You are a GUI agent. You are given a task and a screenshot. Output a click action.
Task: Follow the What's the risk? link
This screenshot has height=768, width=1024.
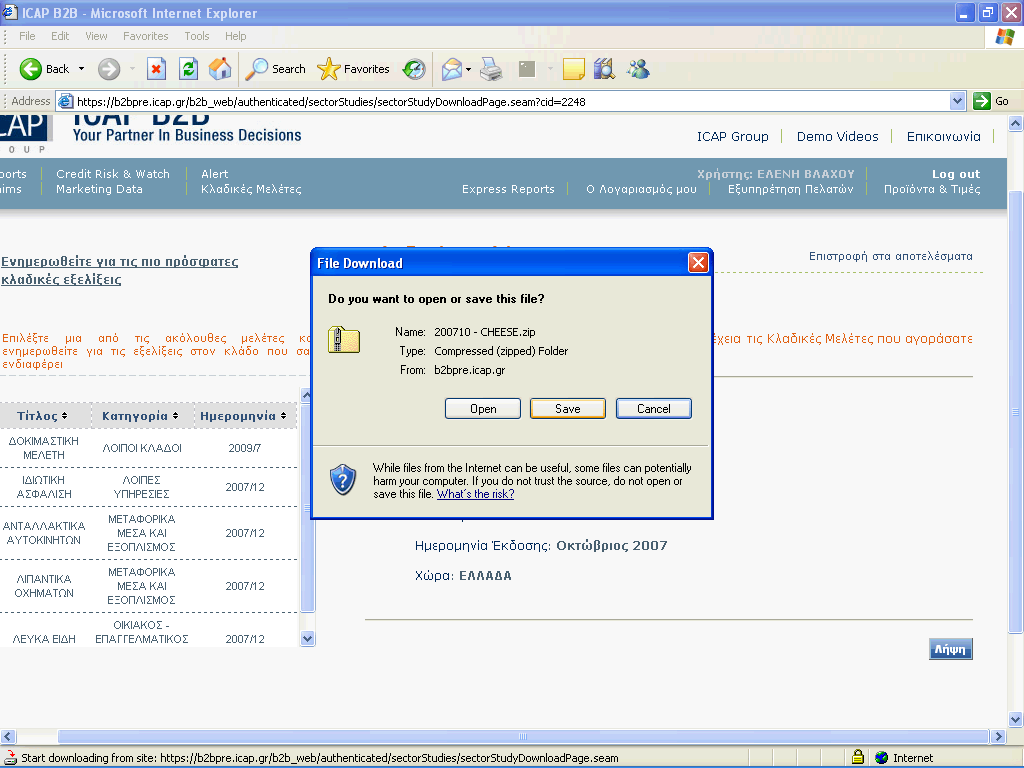tap(475, 494)
